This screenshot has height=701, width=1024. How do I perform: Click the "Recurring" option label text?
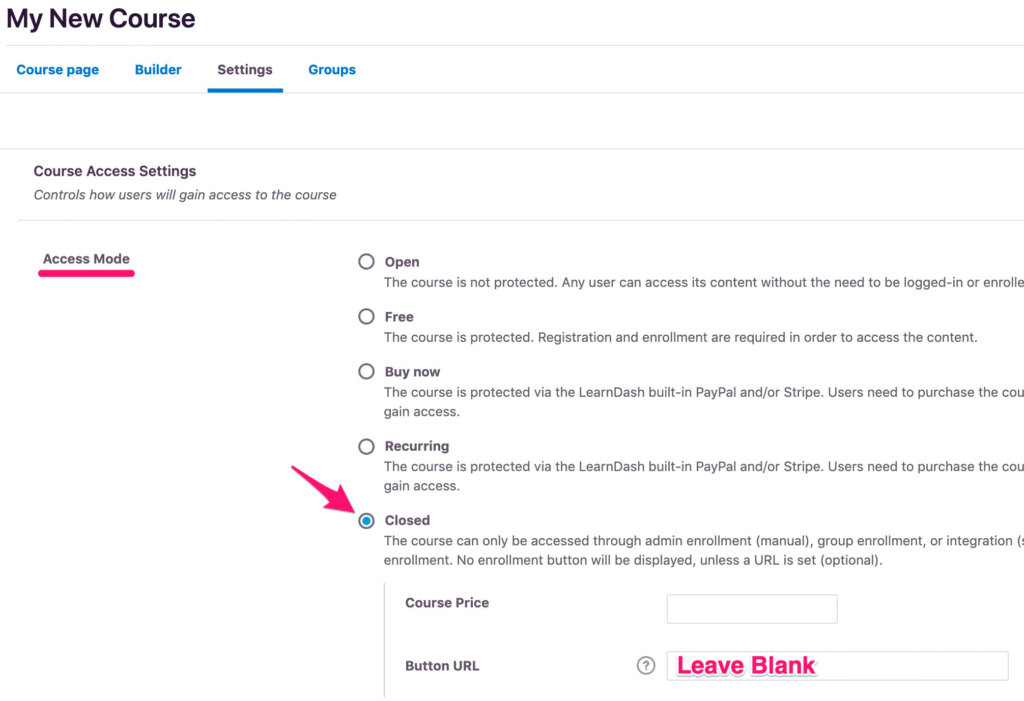pos(417,446)
